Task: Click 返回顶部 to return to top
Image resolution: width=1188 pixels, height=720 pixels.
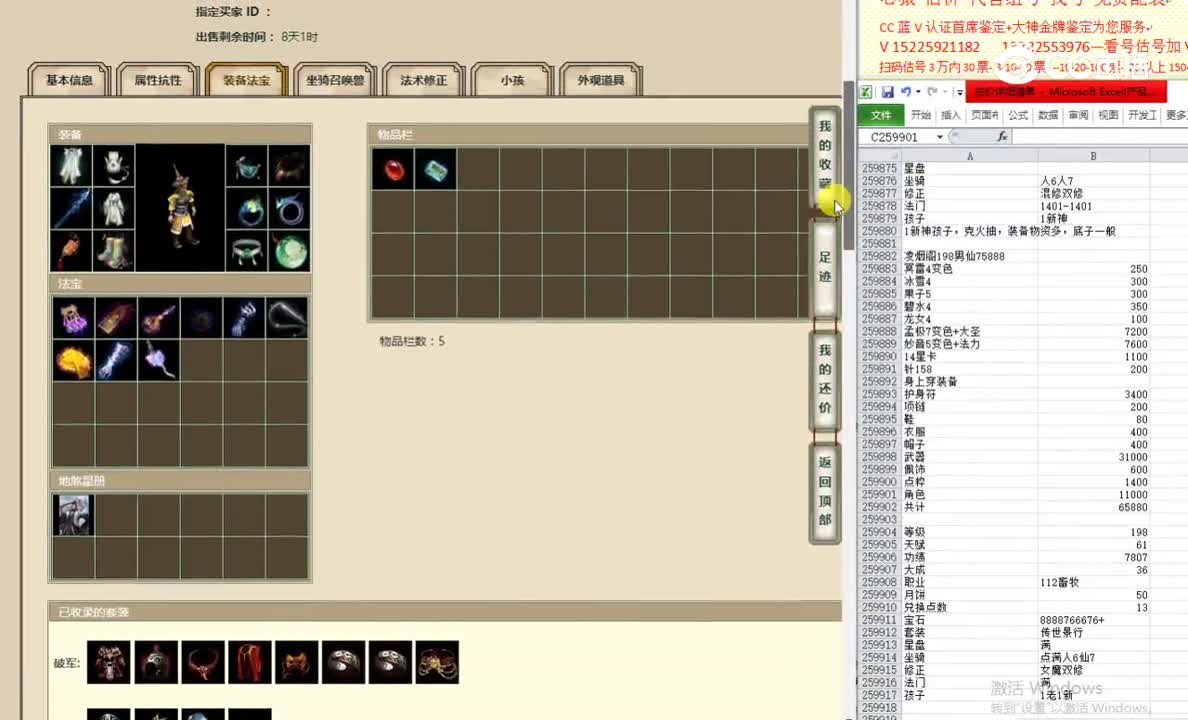Action: coord(824,491)
